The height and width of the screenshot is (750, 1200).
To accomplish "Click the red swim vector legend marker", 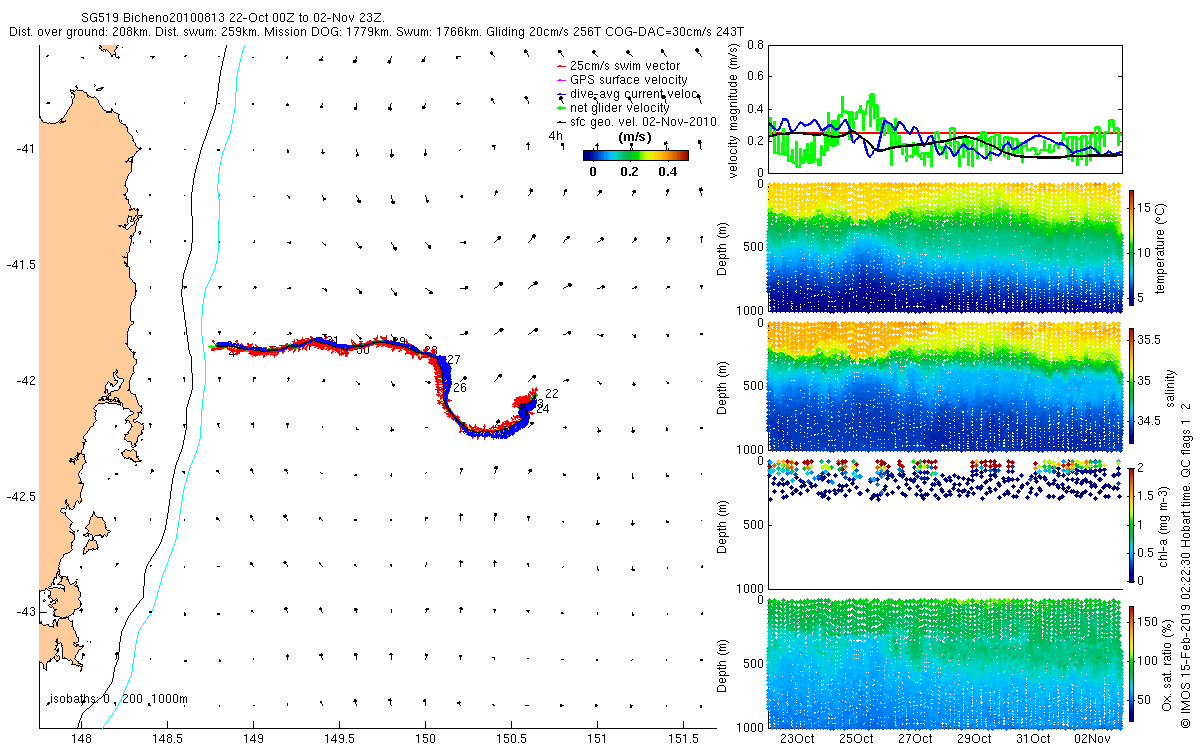I will pyautogui.click(x=561, y=66).
